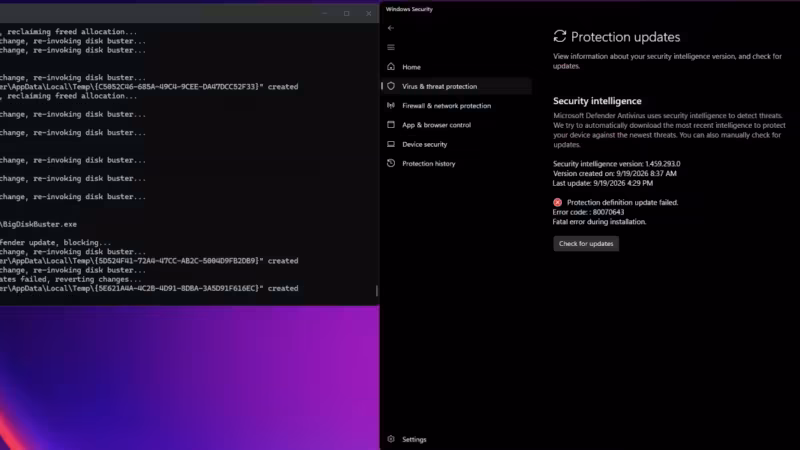The width and height of the screenshot is (800, 450).
Task: Click the Firewall & network protection icon
Action: pyautogui.click(x=391, y=106)
